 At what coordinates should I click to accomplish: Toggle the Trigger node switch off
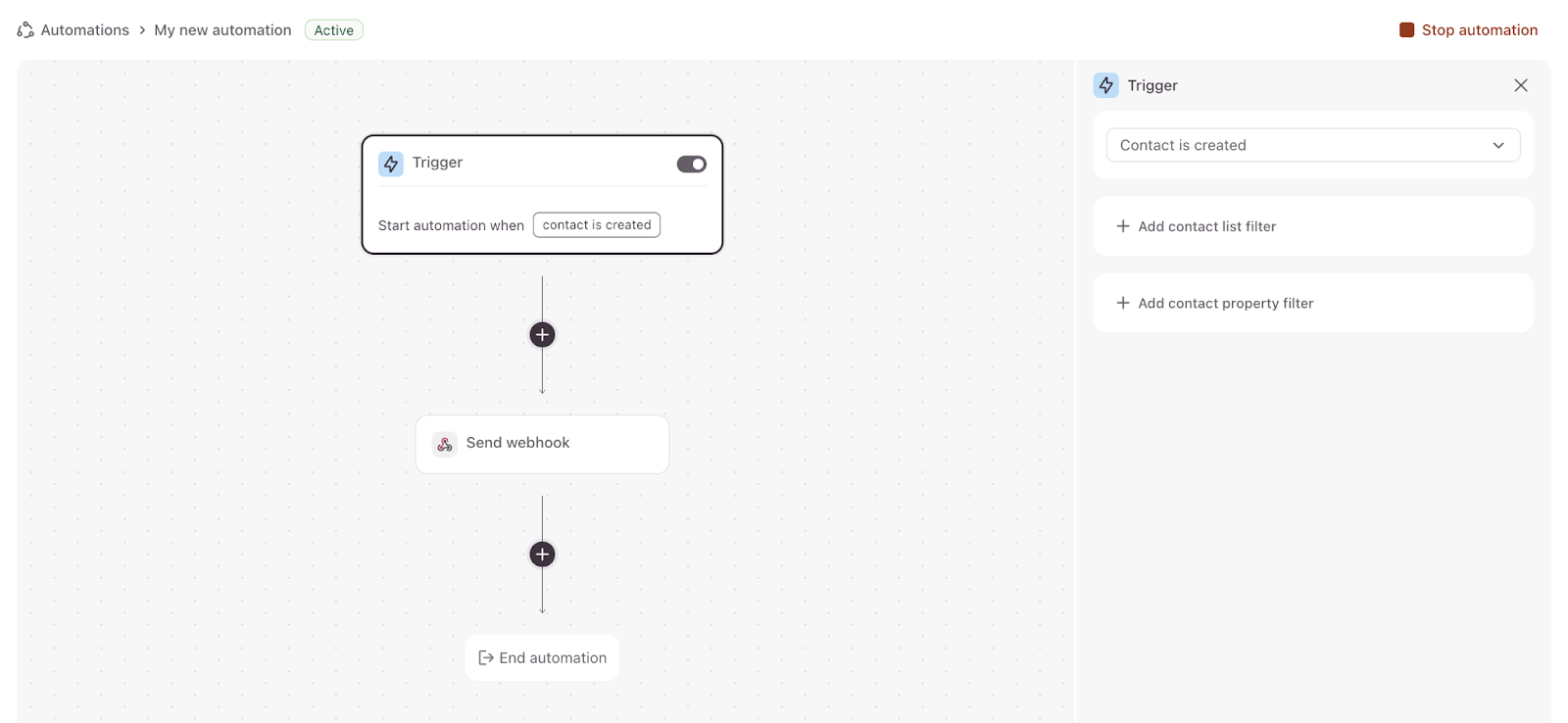691,164
